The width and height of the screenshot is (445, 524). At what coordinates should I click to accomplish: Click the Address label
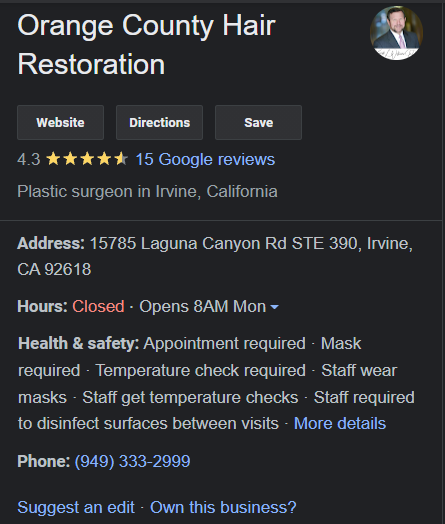(51, 243)
